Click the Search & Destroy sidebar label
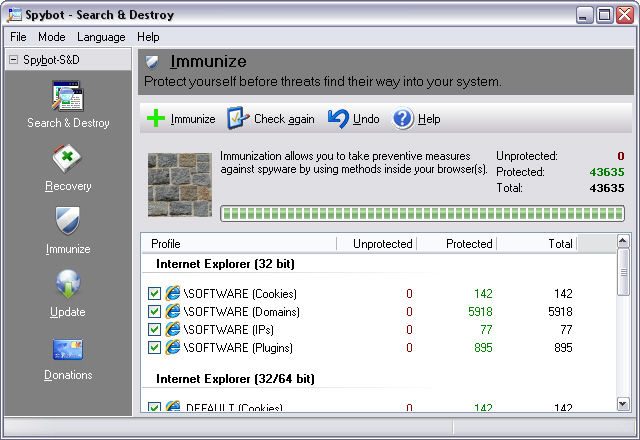Image resolution: width=640 pixels, height=440 pixels. tap(68, 123)
